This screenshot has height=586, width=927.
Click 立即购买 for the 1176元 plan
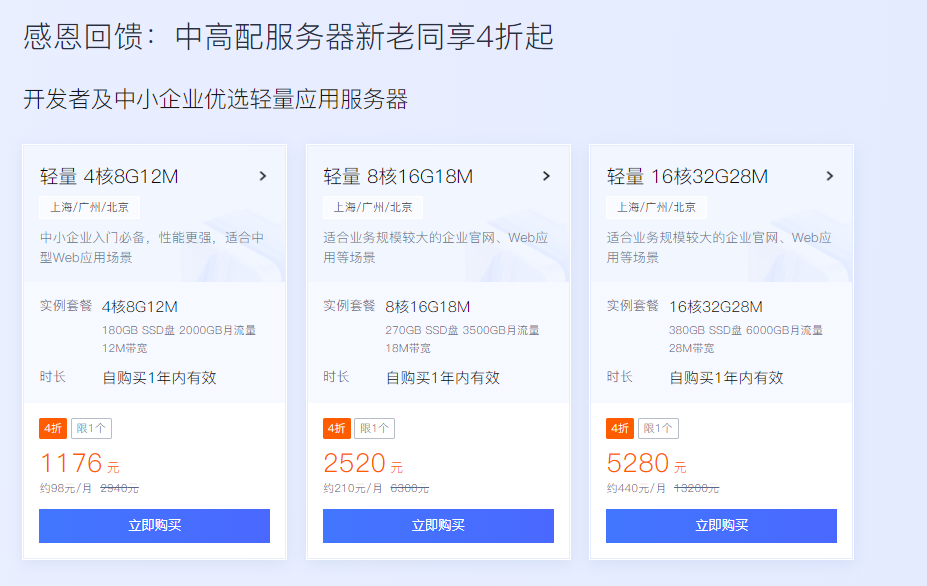click(154, 526)
